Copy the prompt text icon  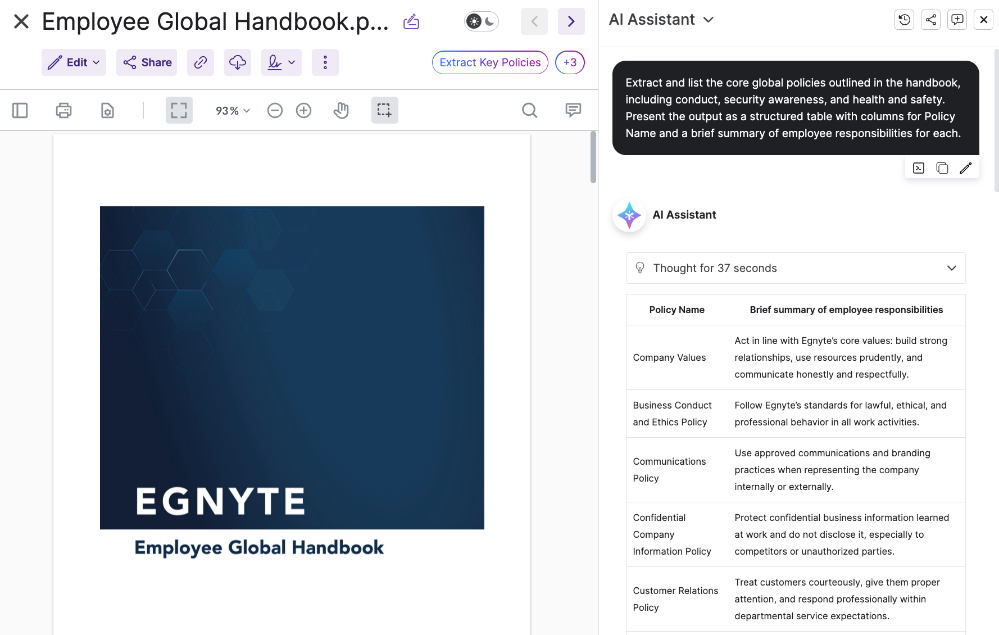click(942, 168)
